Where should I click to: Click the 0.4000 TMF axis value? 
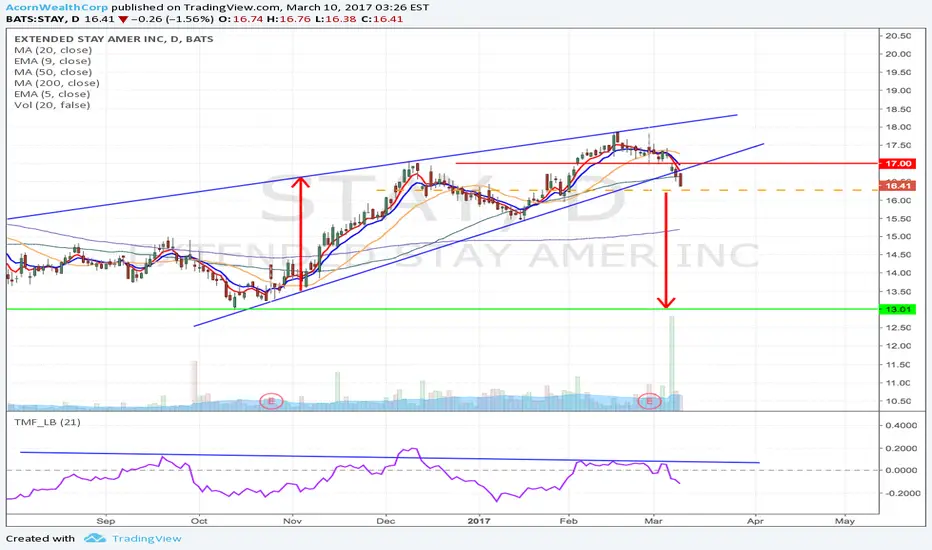(901, 426)
